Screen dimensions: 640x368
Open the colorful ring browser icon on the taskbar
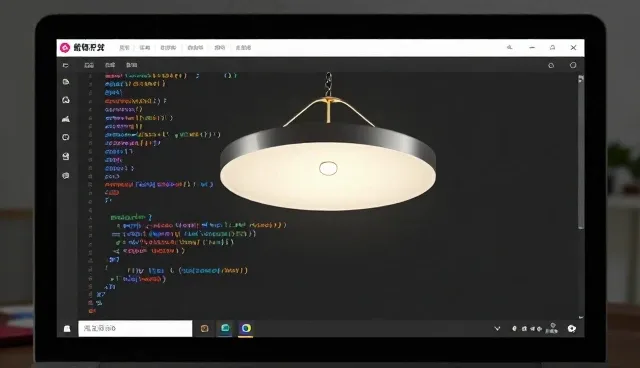[246, 328]
